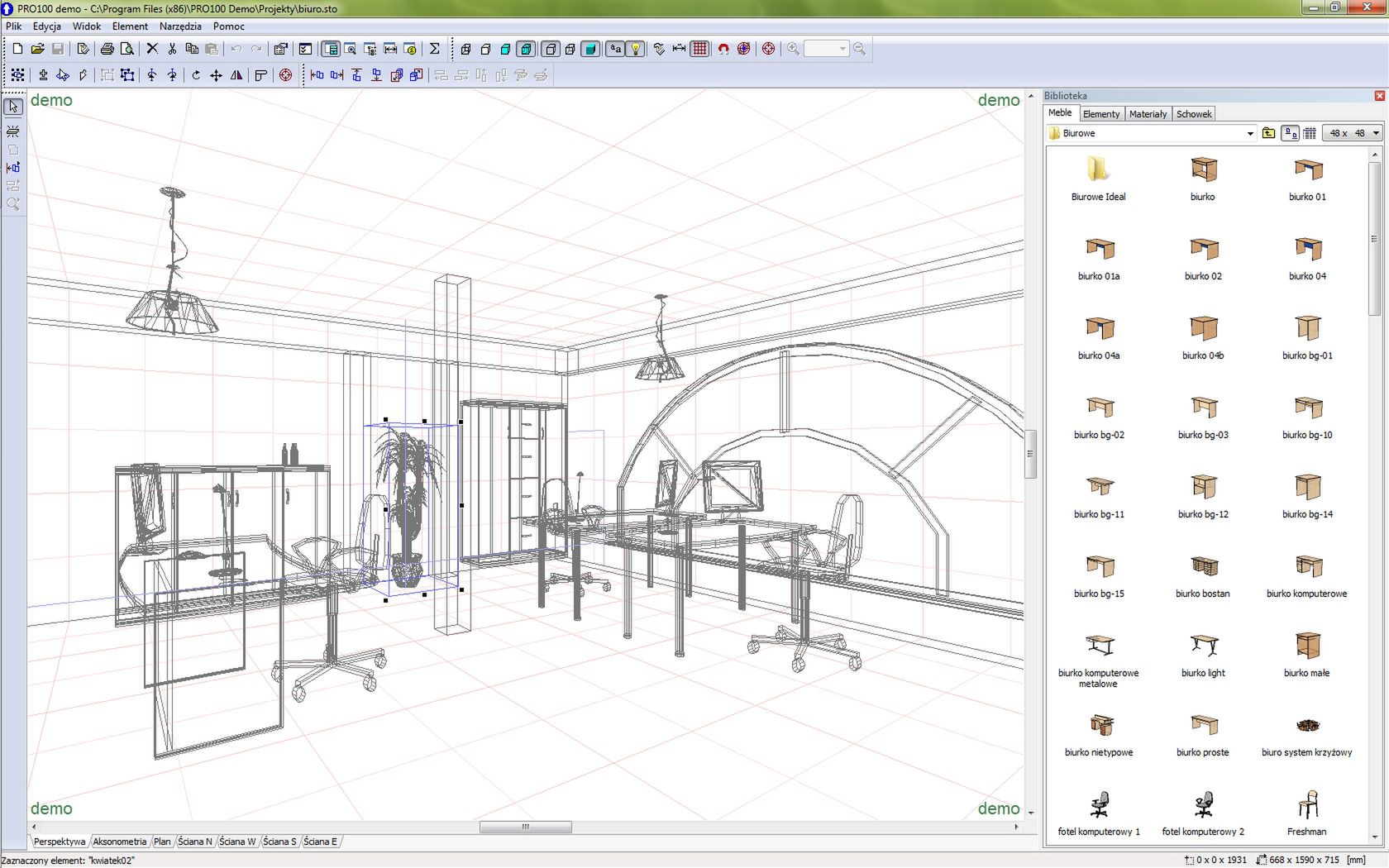Open the Plik menu
Screen dimensions: 1389x868
[14, 26]
